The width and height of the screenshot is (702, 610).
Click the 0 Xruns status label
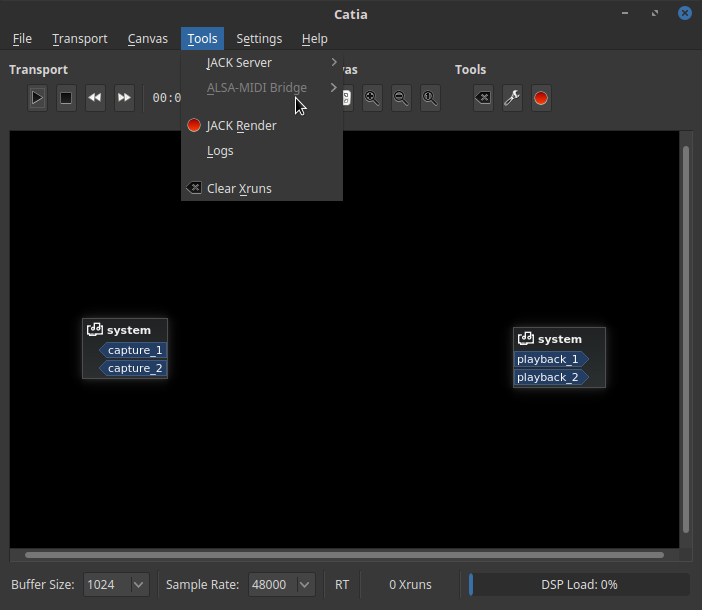(410, 584)
